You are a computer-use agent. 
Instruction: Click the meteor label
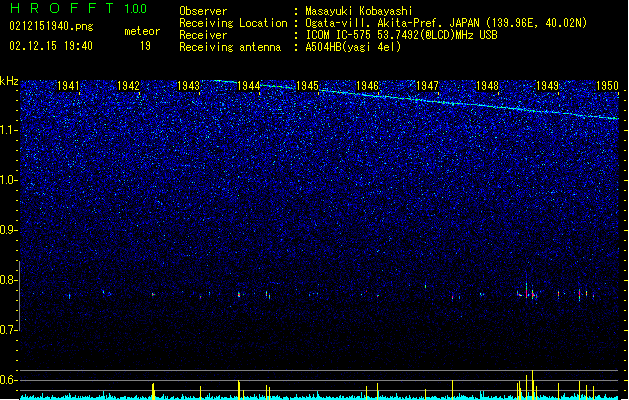click(142, 31)
